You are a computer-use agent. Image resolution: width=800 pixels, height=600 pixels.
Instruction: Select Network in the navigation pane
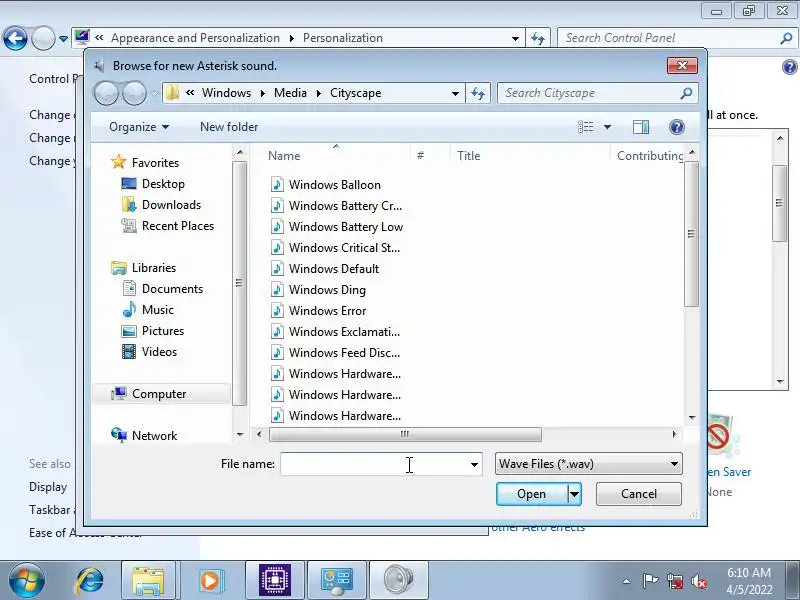pos(155,436)
